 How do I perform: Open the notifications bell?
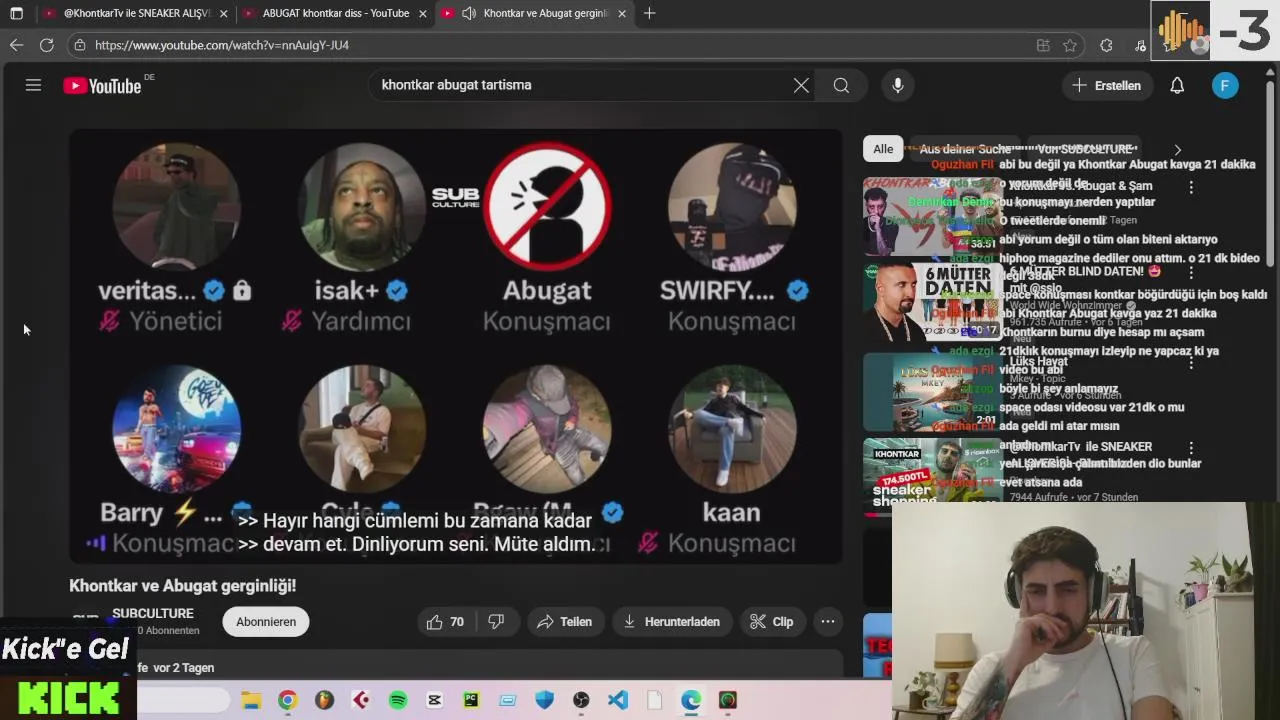click(1177, 85)
